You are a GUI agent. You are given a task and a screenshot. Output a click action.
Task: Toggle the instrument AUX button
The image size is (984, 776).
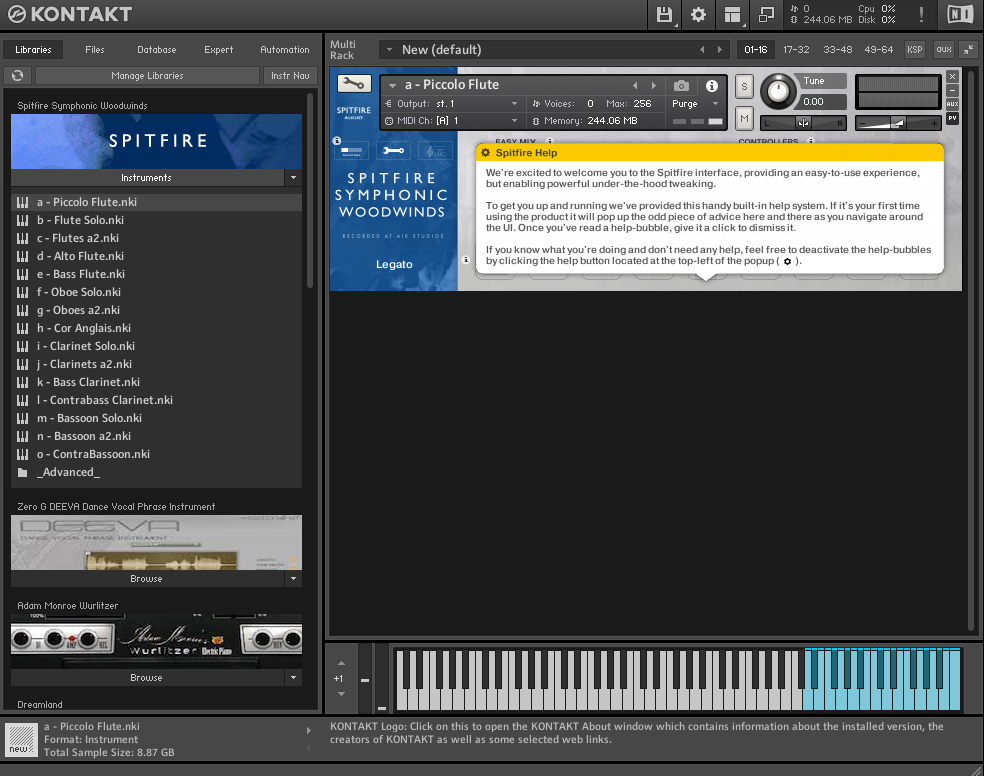(953, 104)
